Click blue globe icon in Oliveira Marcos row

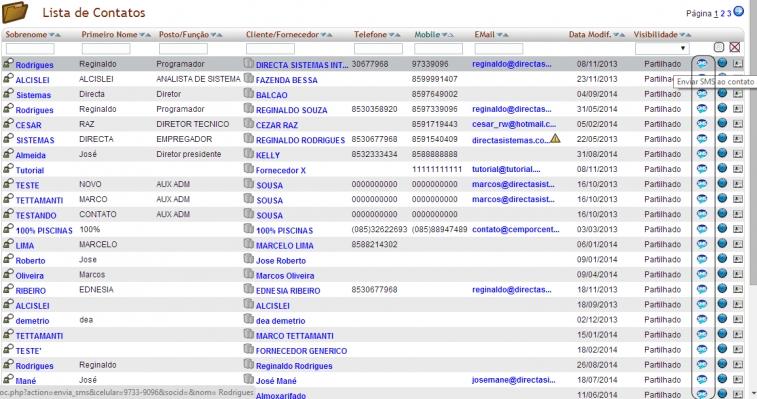point(722,273)
